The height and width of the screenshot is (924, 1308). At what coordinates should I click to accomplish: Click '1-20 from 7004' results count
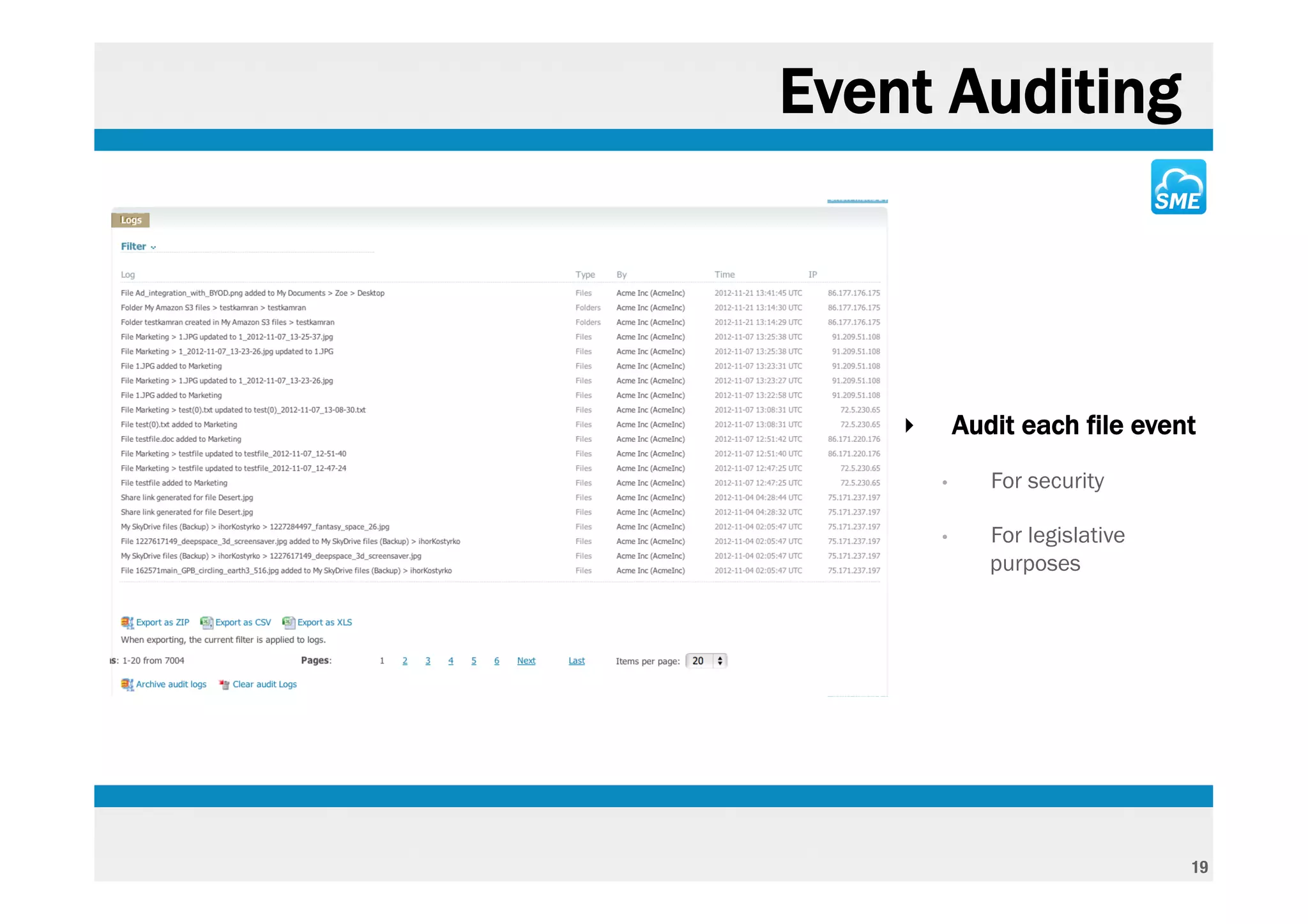(153, 661)
